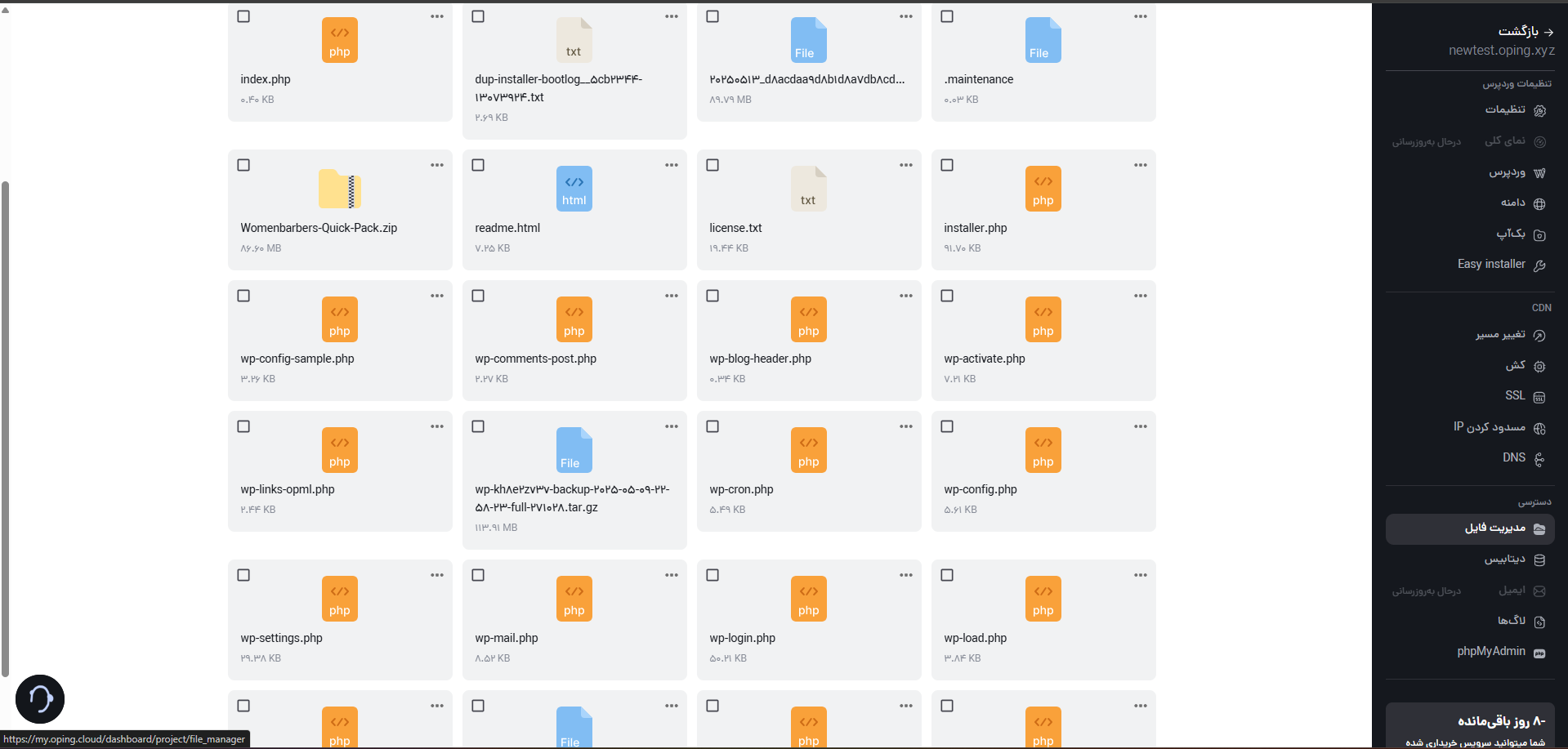Tick the checkbox for wp-login.php

(713, 575)
